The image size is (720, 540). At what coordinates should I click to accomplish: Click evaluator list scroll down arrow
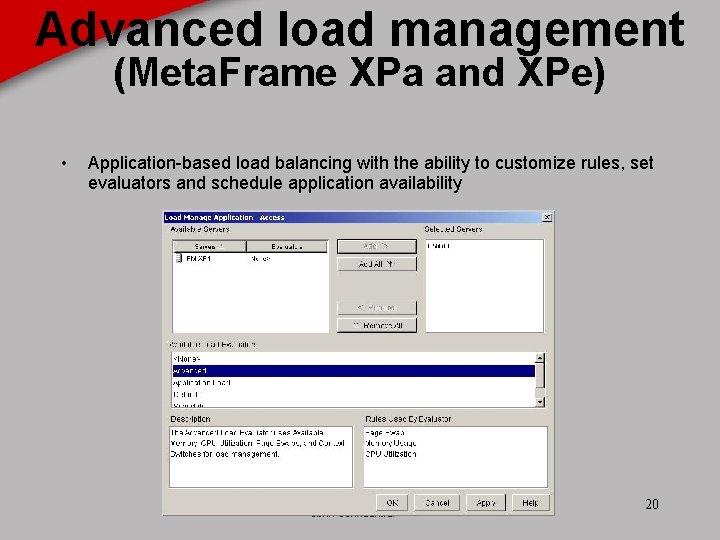[540, 402]
